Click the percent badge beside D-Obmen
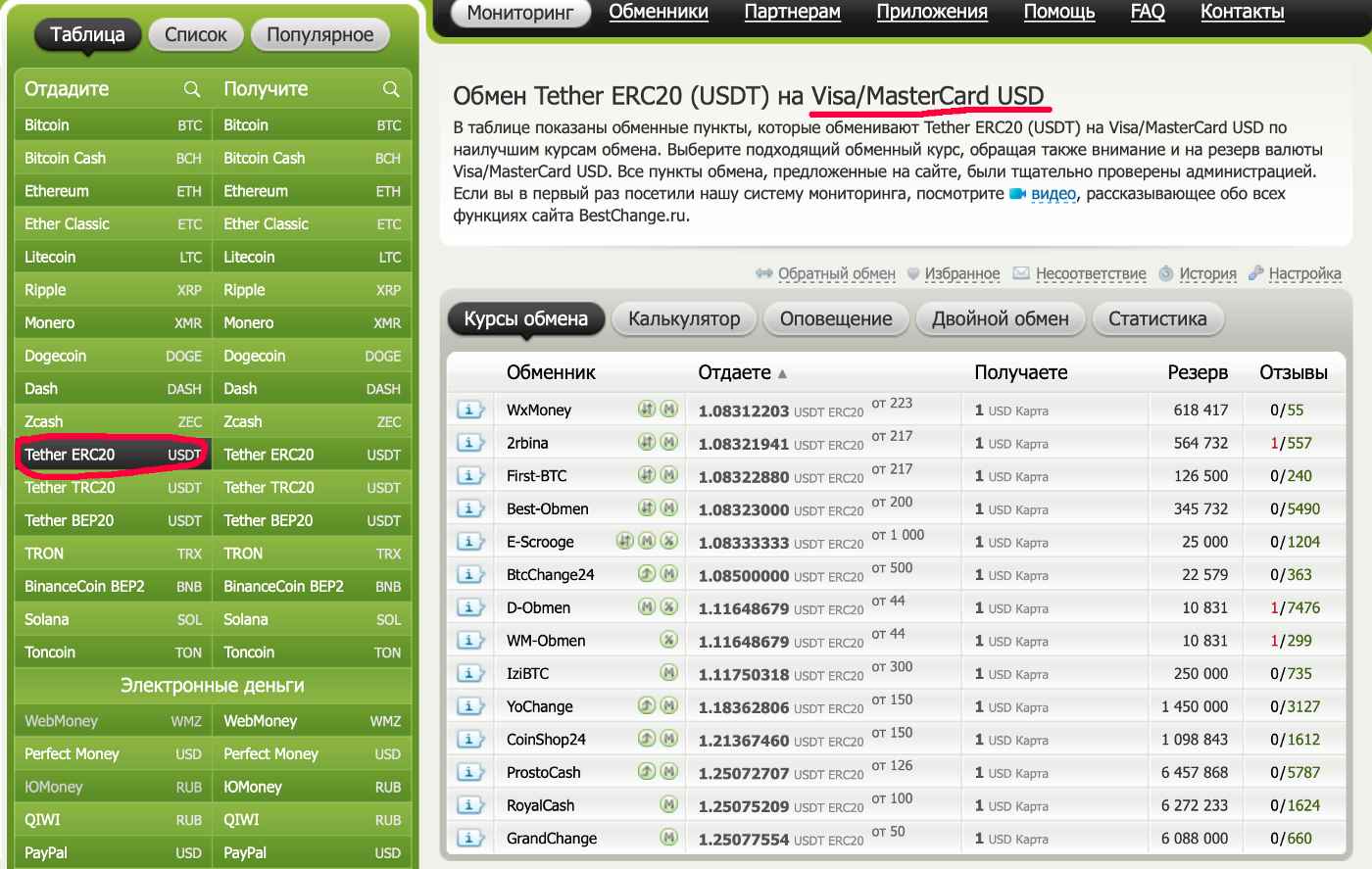The image size is (1372, 869). 669,606
